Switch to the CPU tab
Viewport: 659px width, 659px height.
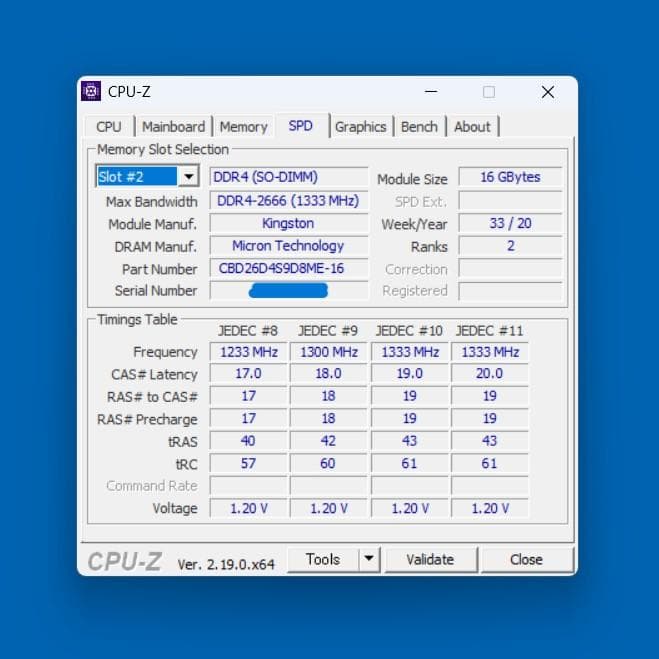coord(109,127)
